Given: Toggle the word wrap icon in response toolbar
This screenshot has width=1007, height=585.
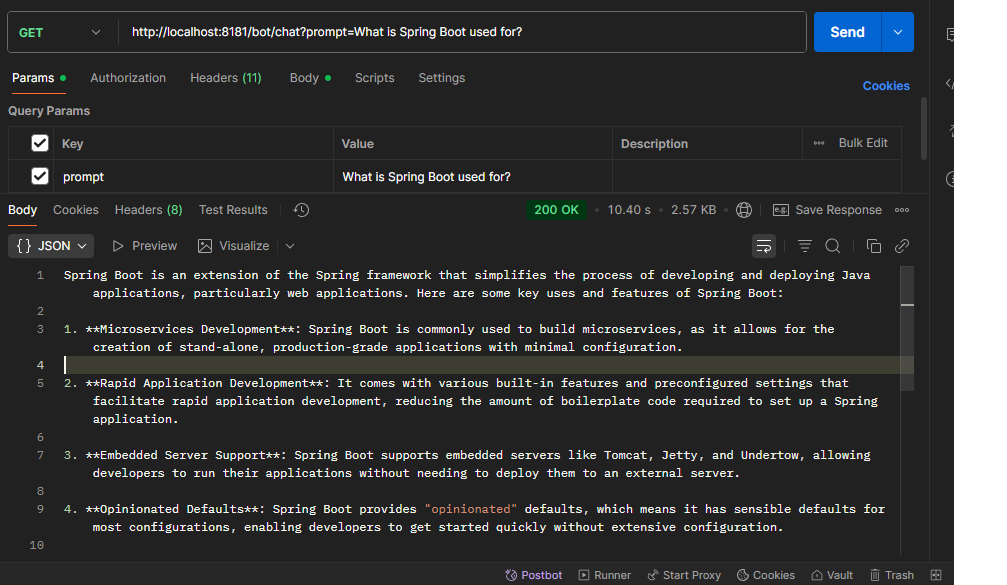Looking at the screenshot, I should point(764,246).
